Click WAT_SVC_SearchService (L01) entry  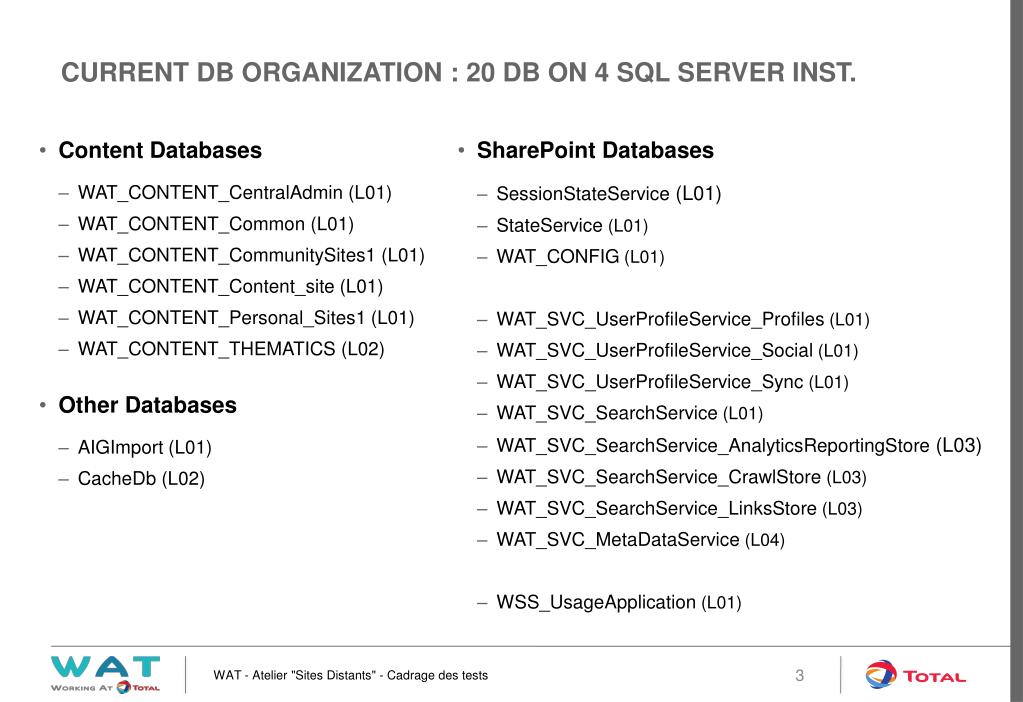630,414
